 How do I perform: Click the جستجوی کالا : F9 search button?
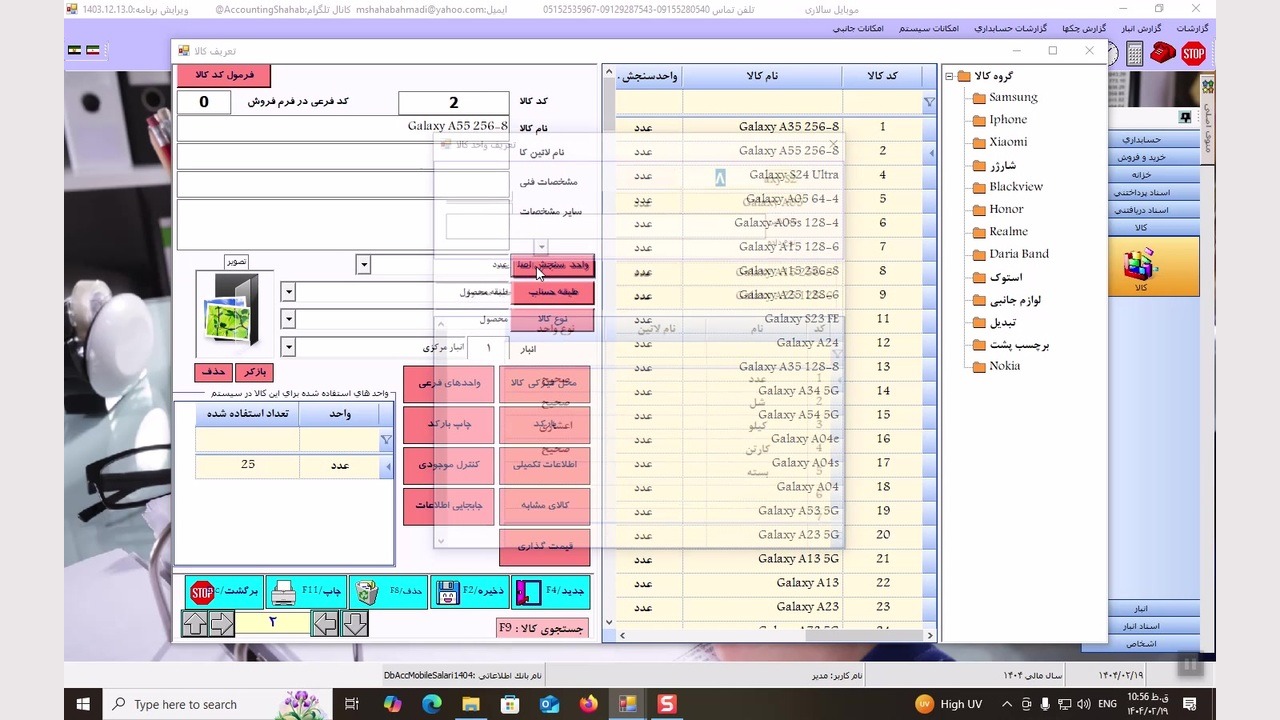542,628
